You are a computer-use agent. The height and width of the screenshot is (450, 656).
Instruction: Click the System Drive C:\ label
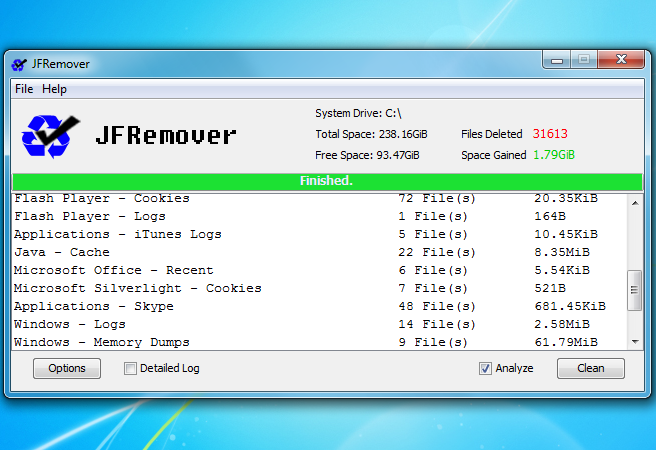click(x=358, y=113)
